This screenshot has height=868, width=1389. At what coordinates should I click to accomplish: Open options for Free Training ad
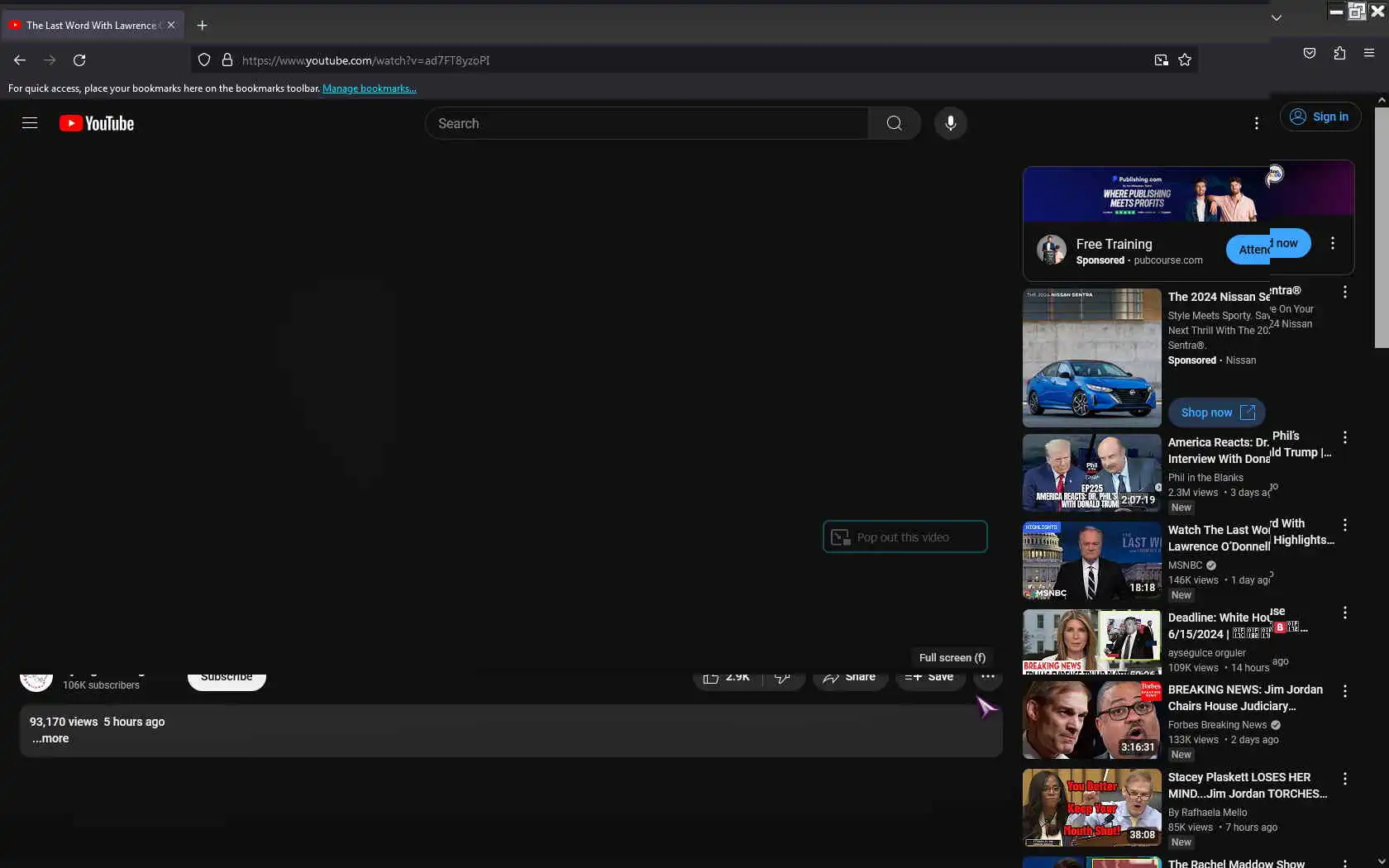click(x=1333, y=244)
